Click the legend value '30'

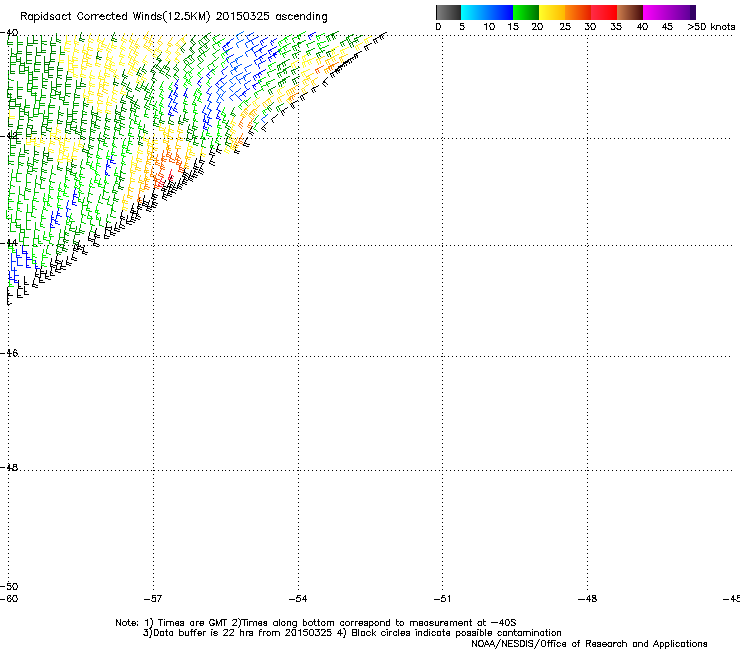point(590,27)
